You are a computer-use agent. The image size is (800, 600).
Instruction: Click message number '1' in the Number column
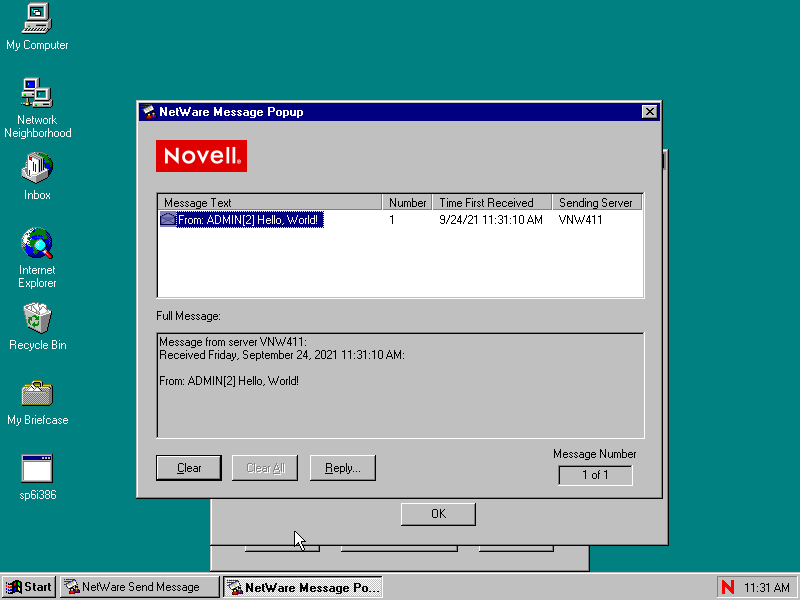(392, 220)
